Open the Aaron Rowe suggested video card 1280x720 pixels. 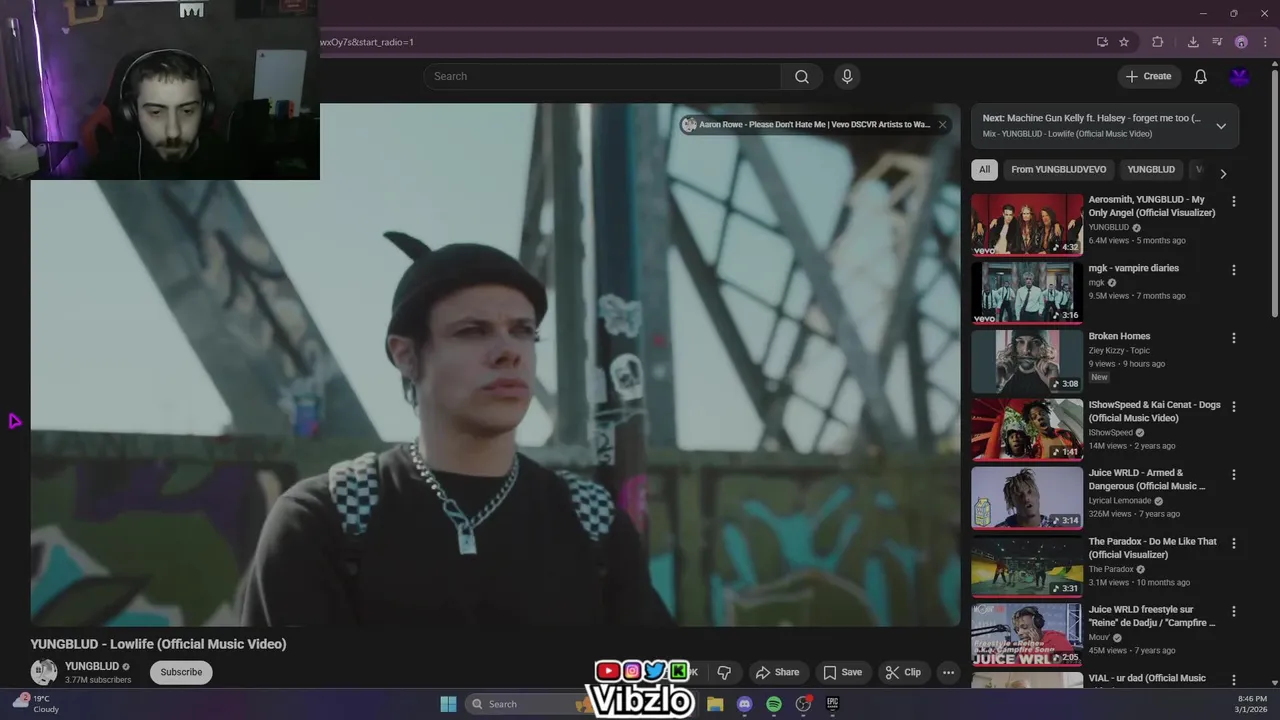point(806,125)
